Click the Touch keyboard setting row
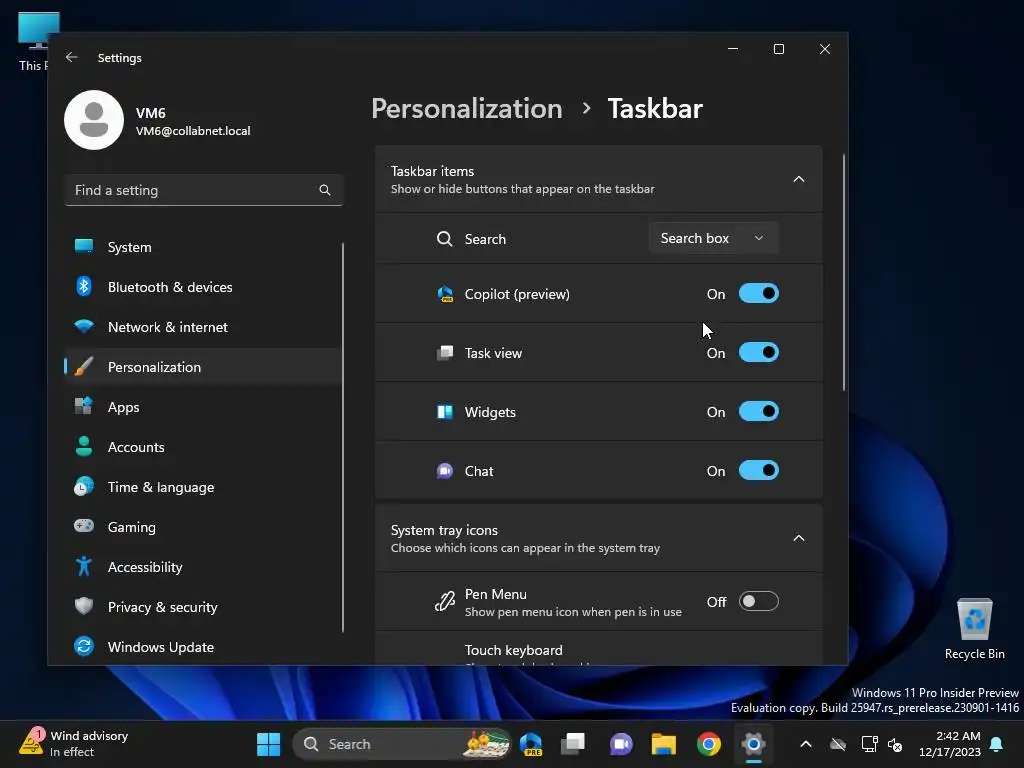Image resolution: width=1024 pixels, height=768 pixels. pos(599,650)
